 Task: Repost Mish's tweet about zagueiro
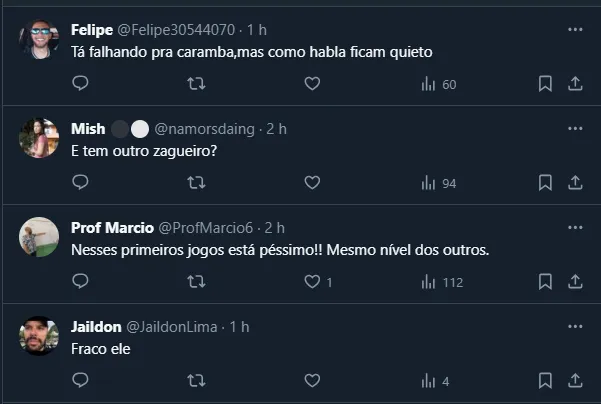pyautogui.click(x=197, y=183)
